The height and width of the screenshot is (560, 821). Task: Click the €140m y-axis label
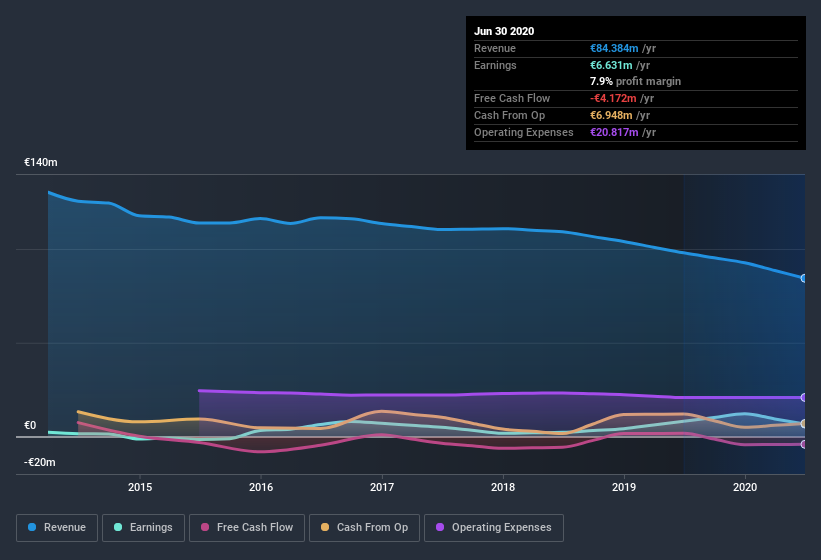[x=40, y=162]
